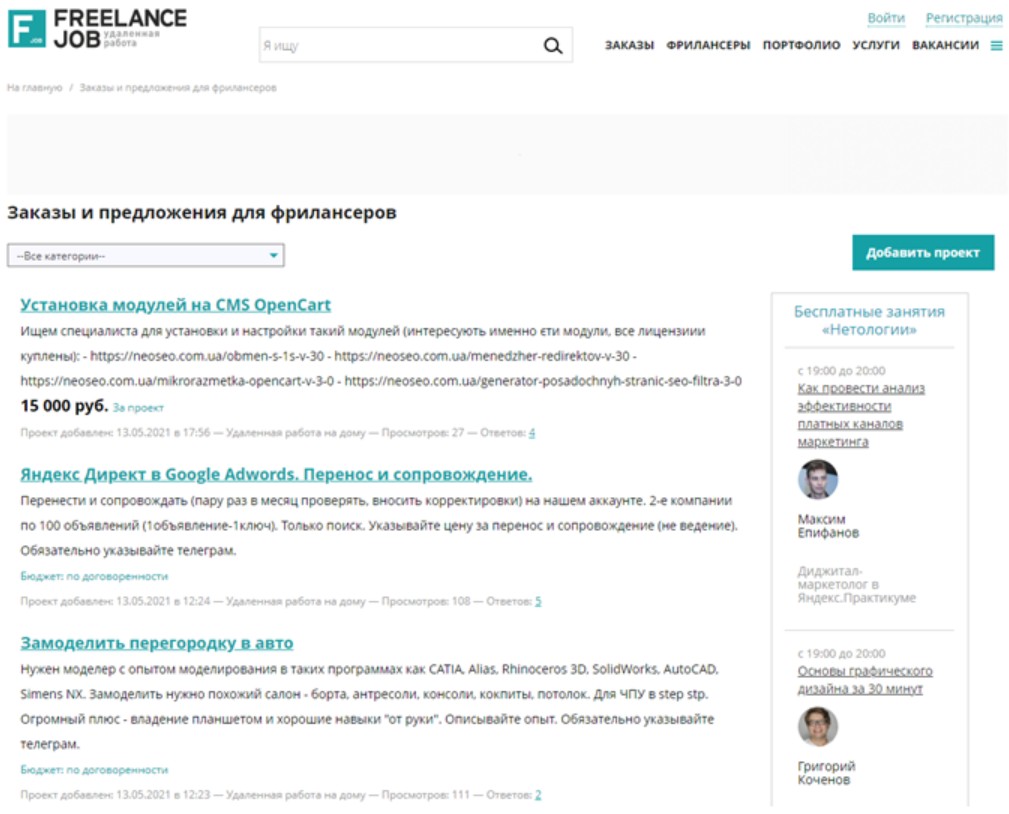This screenshot has height=814, width=1009.
Task: Click the "Добавить проект" button
Action: point(923,252)
